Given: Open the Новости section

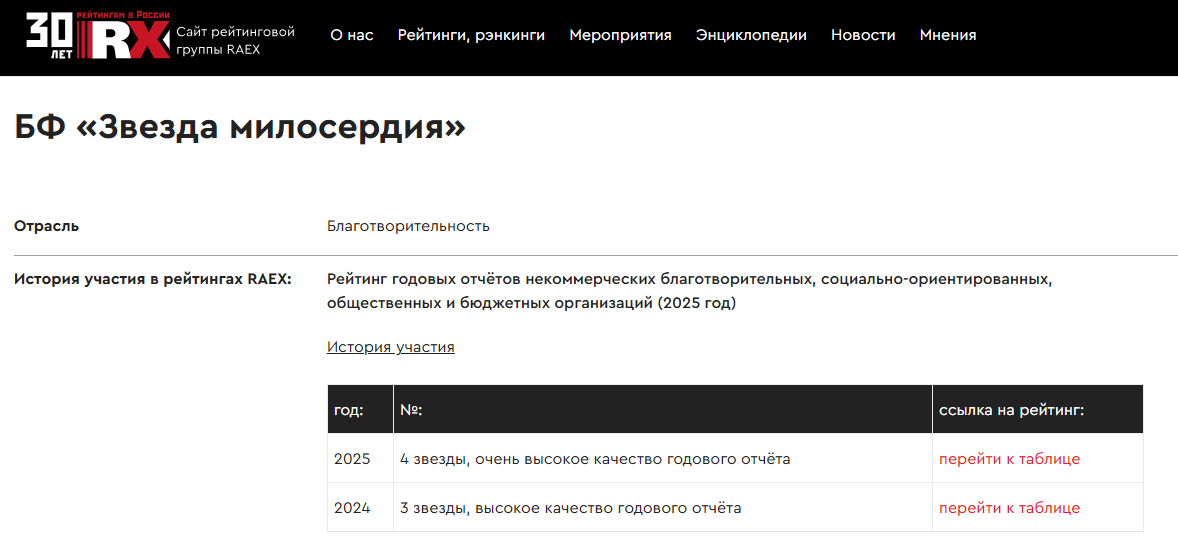Looking at the screenshot, I should (x=863, y=35).
